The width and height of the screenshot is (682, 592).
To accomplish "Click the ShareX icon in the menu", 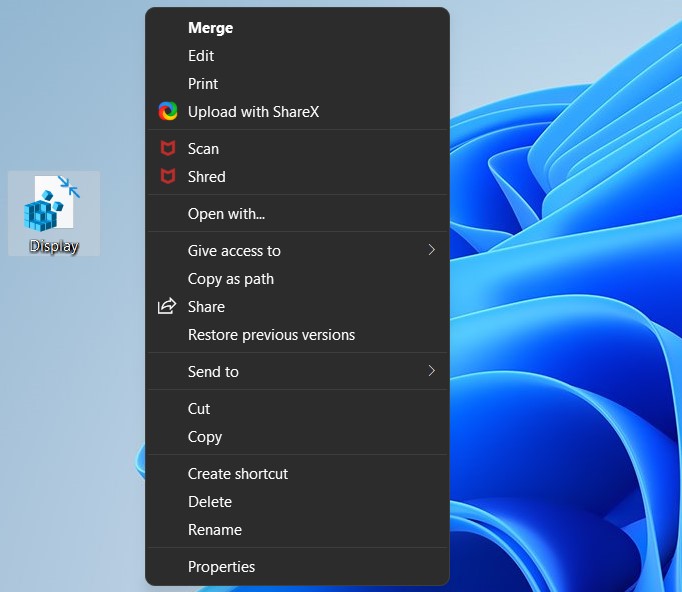I will coord(168,112).
